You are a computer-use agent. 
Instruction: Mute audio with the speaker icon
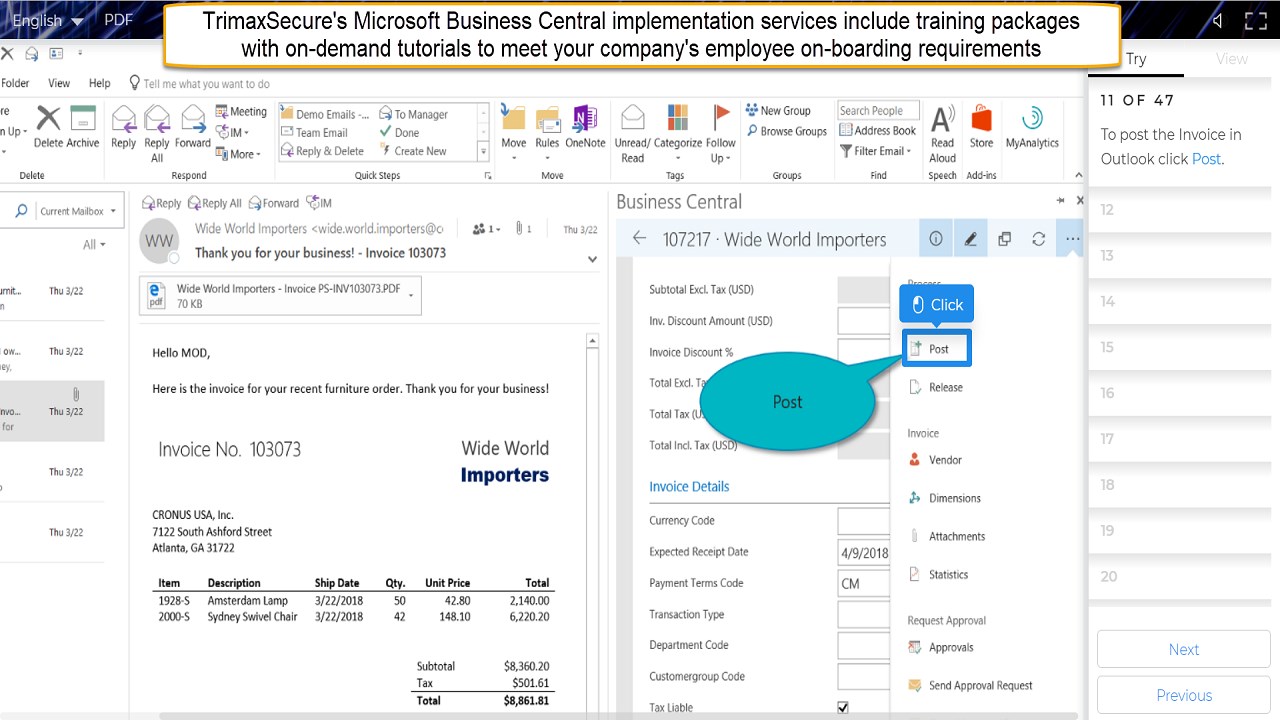point(1217,21)
